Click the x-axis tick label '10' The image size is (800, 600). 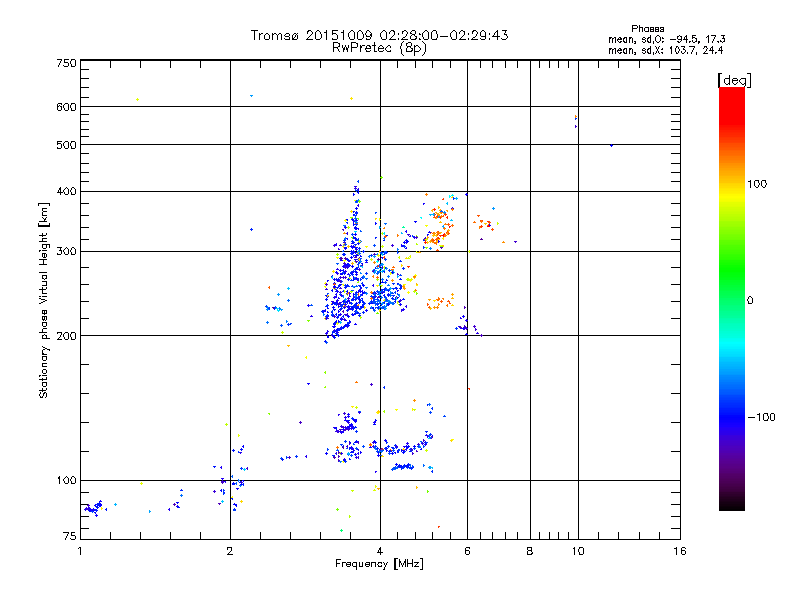tap(578, 551)
